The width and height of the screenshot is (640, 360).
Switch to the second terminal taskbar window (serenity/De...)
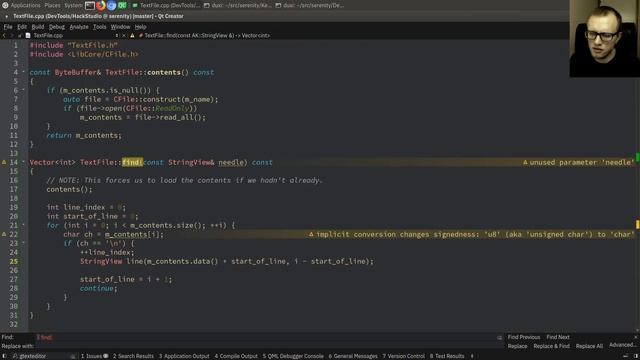[310, 5]
